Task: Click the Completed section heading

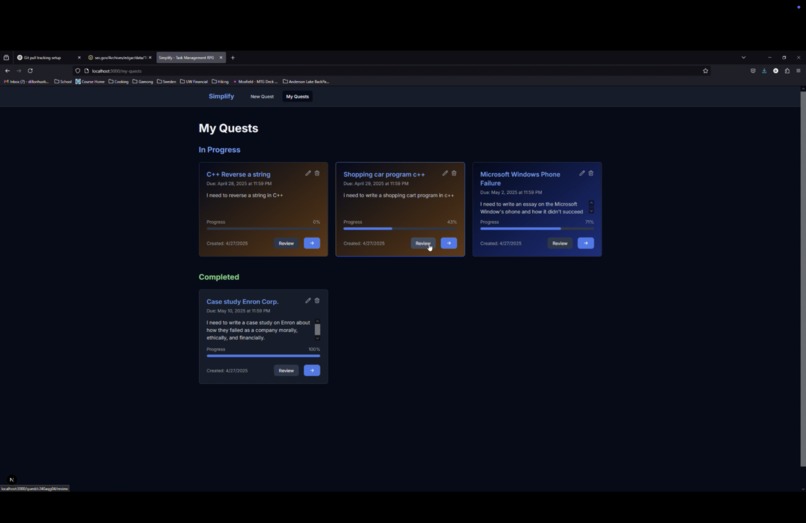Action: pos(219,277)
